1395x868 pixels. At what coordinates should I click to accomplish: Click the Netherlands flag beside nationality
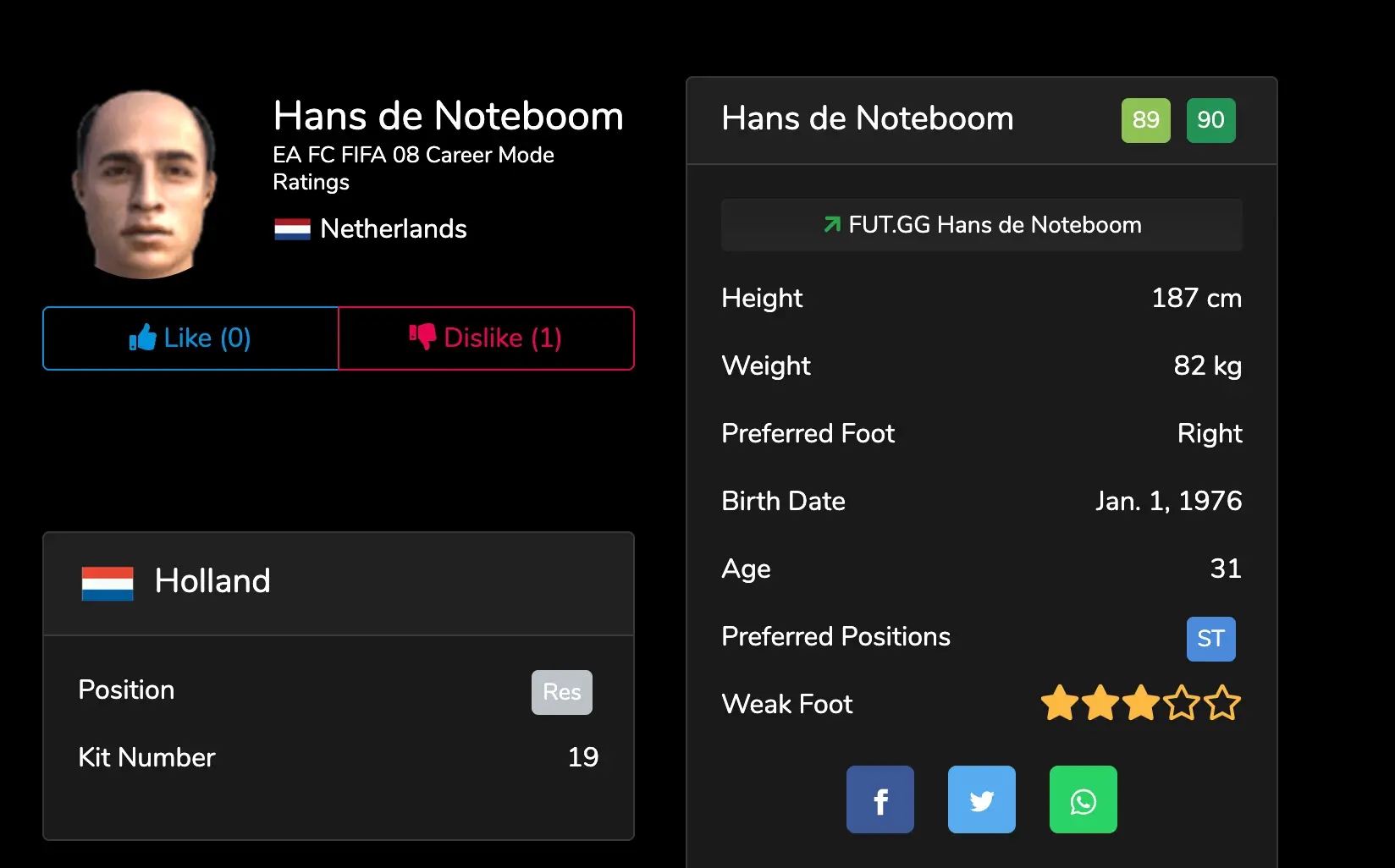coord(292,229)
